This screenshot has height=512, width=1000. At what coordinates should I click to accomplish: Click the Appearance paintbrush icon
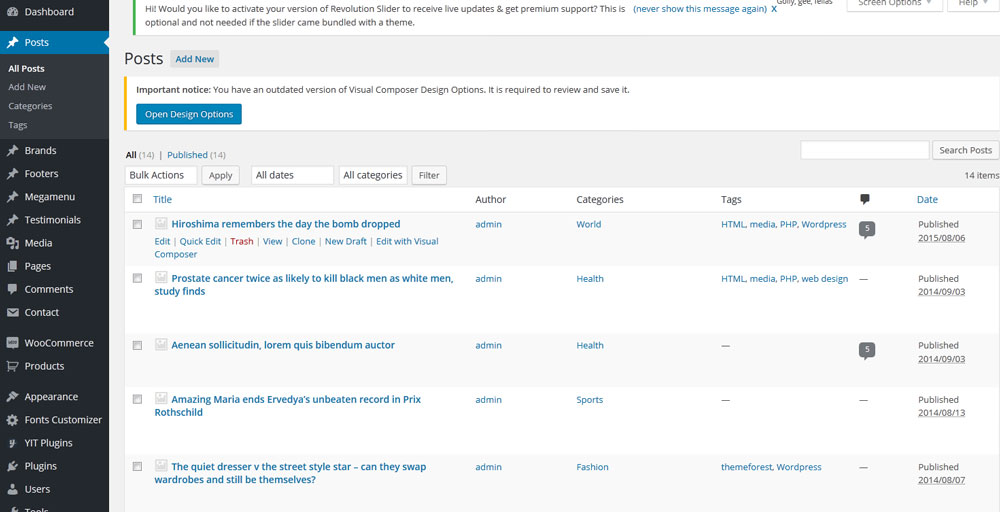tap(12, 397)
